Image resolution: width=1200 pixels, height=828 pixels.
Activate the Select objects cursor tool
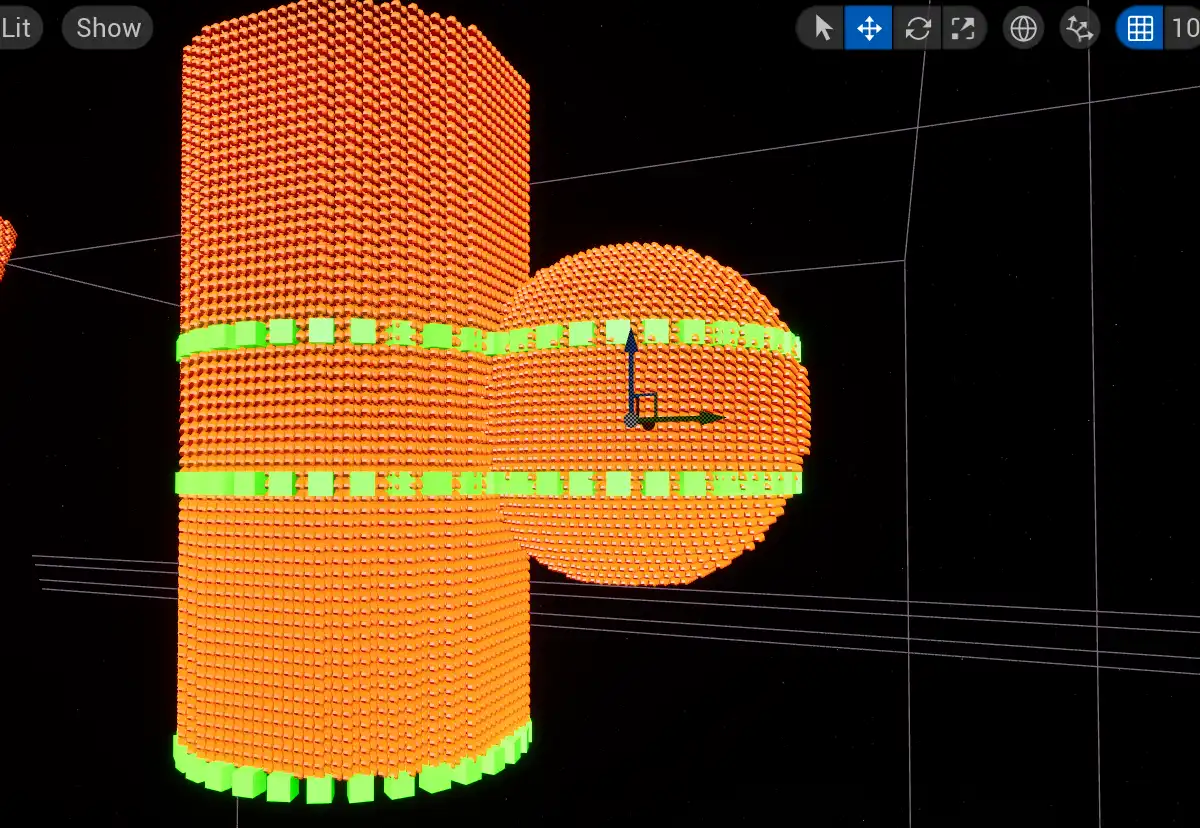click(x=823, y=28)
